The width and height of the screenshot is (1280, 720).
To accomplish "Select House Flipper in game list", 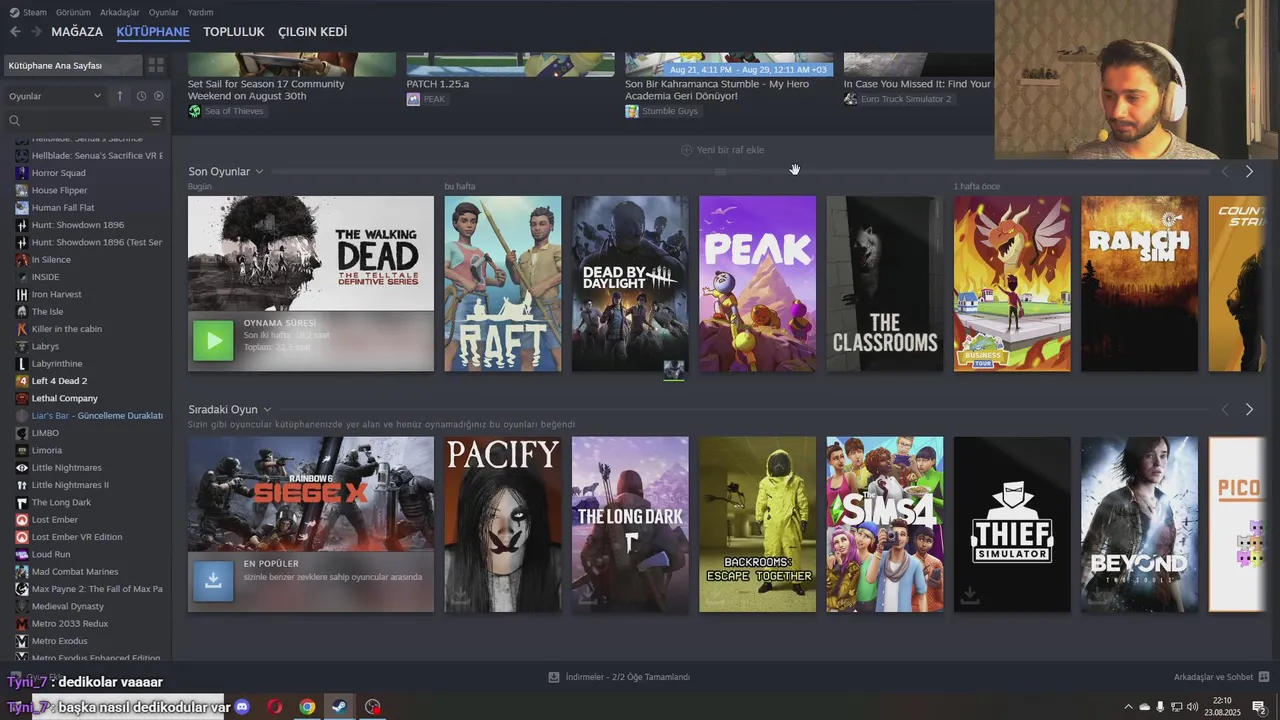I will tap(59, 190).
